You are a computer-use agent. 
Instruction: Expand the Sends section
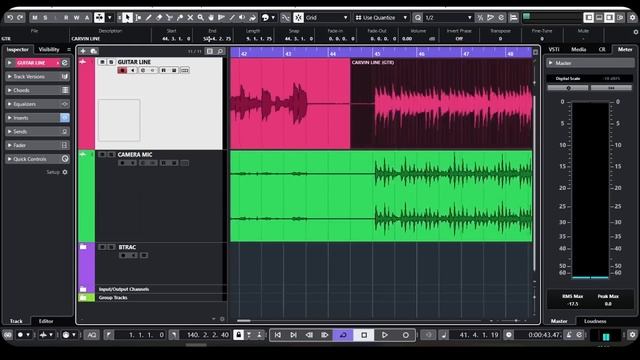pyautogui.click(x=37, y=131)
